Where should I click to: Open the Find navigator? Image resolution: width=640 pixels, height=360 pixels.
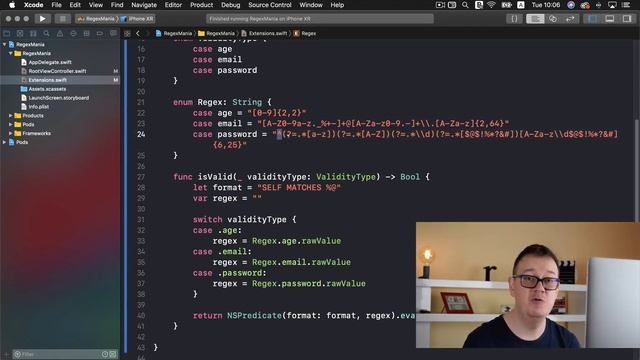[x=47, y=33]
